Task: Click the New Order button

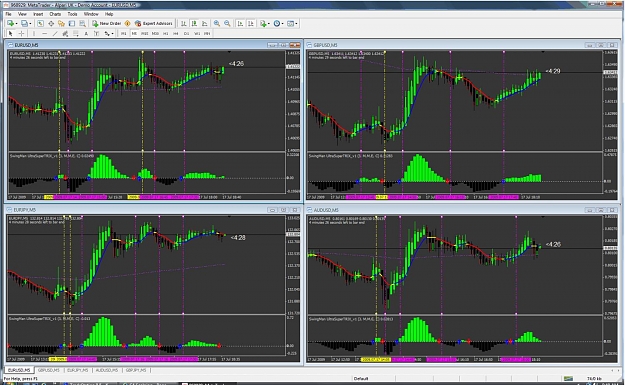Action: click(106, 24)
